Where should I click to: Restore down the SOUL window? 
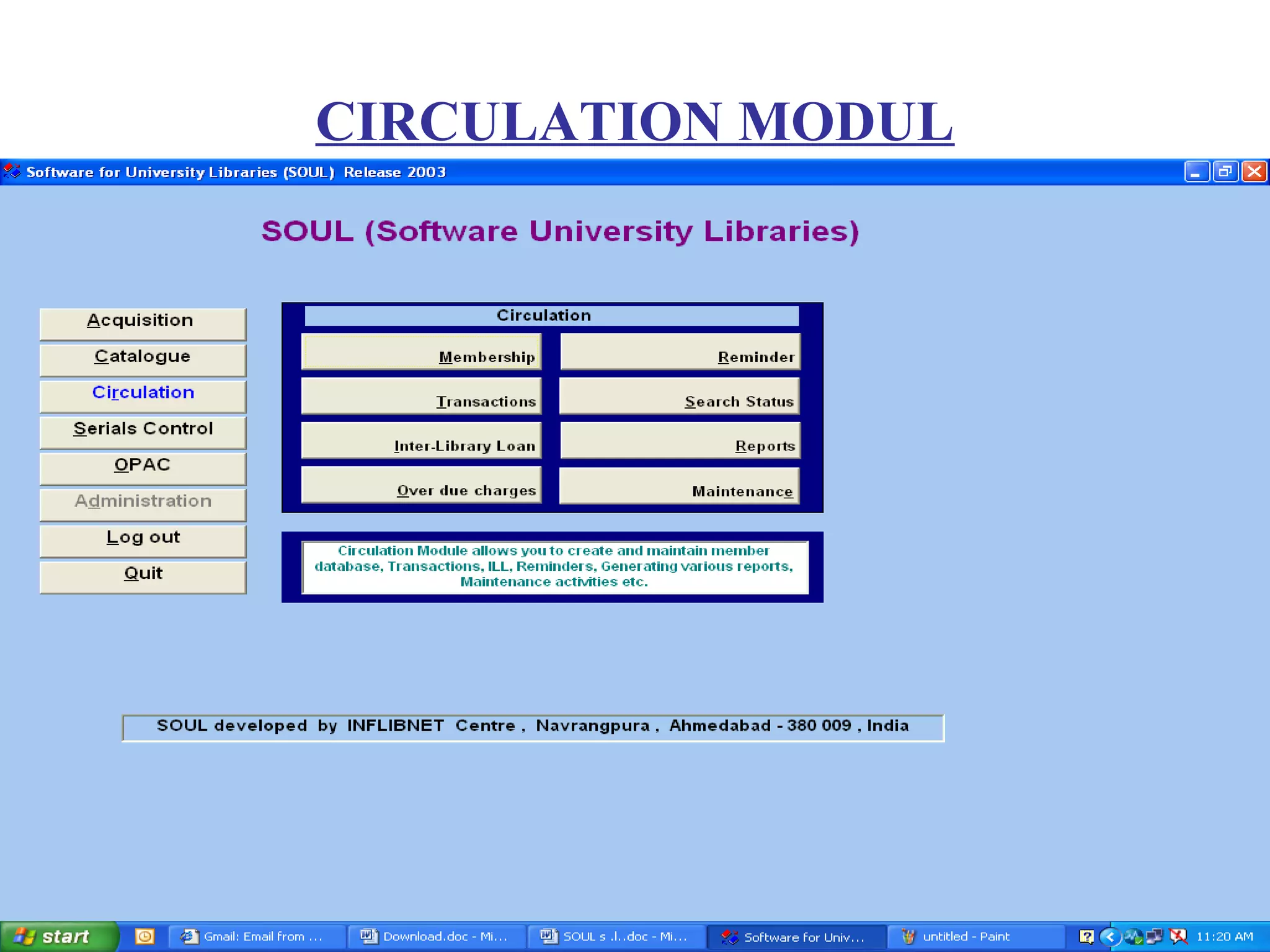[1225, 172]
